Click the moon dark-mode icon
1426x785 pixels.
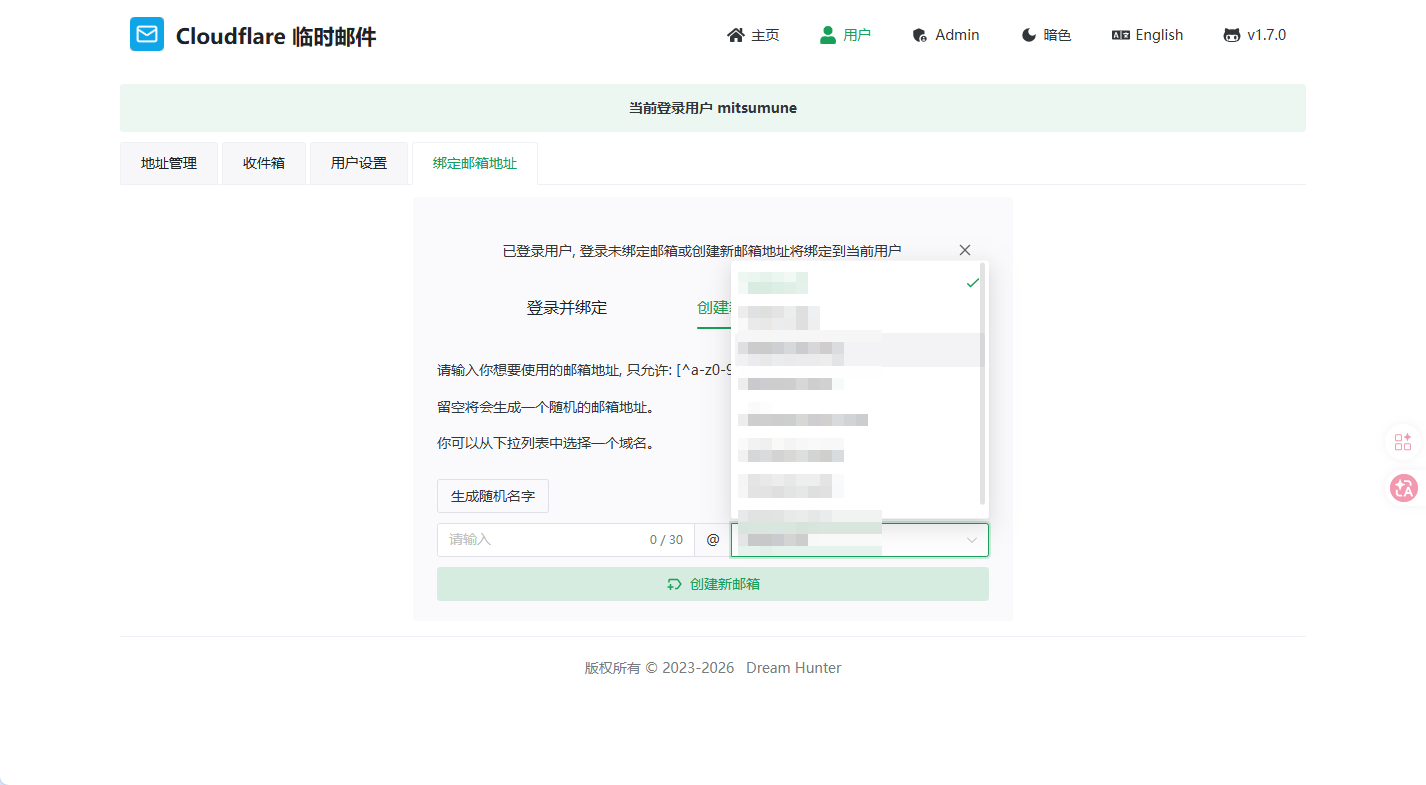(1028, 35)
